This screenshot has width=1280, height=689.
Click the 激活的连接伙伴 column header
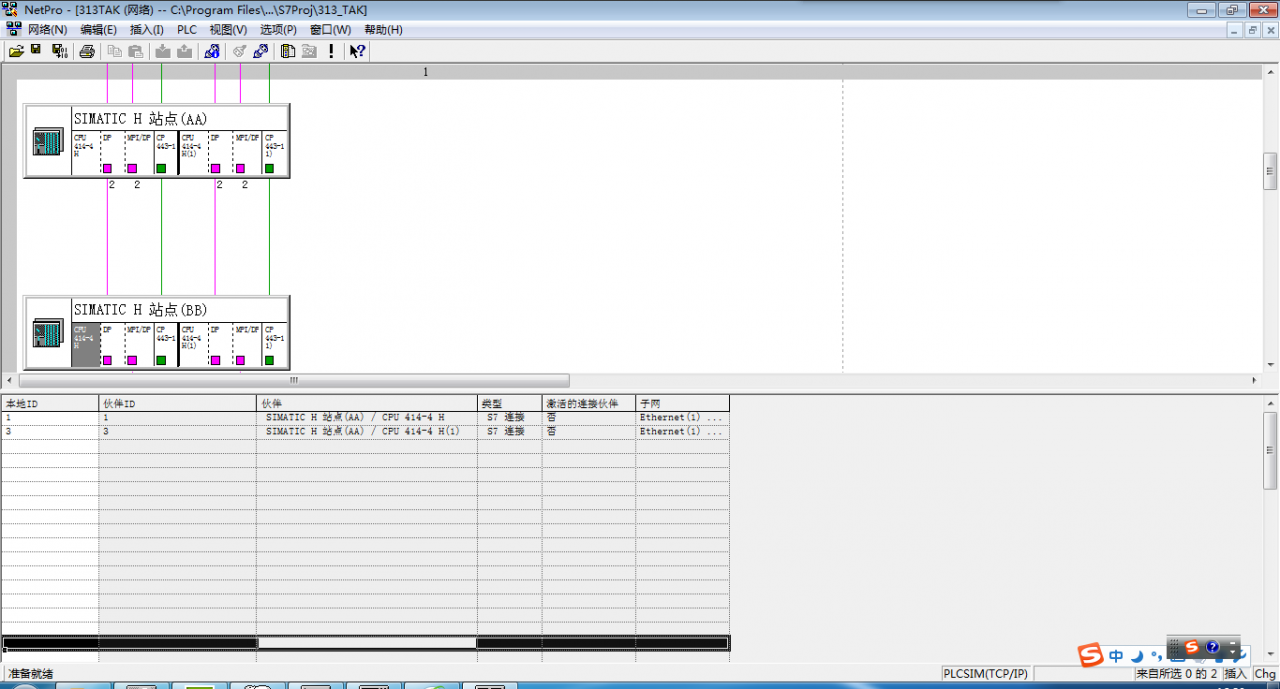[588, 403]
